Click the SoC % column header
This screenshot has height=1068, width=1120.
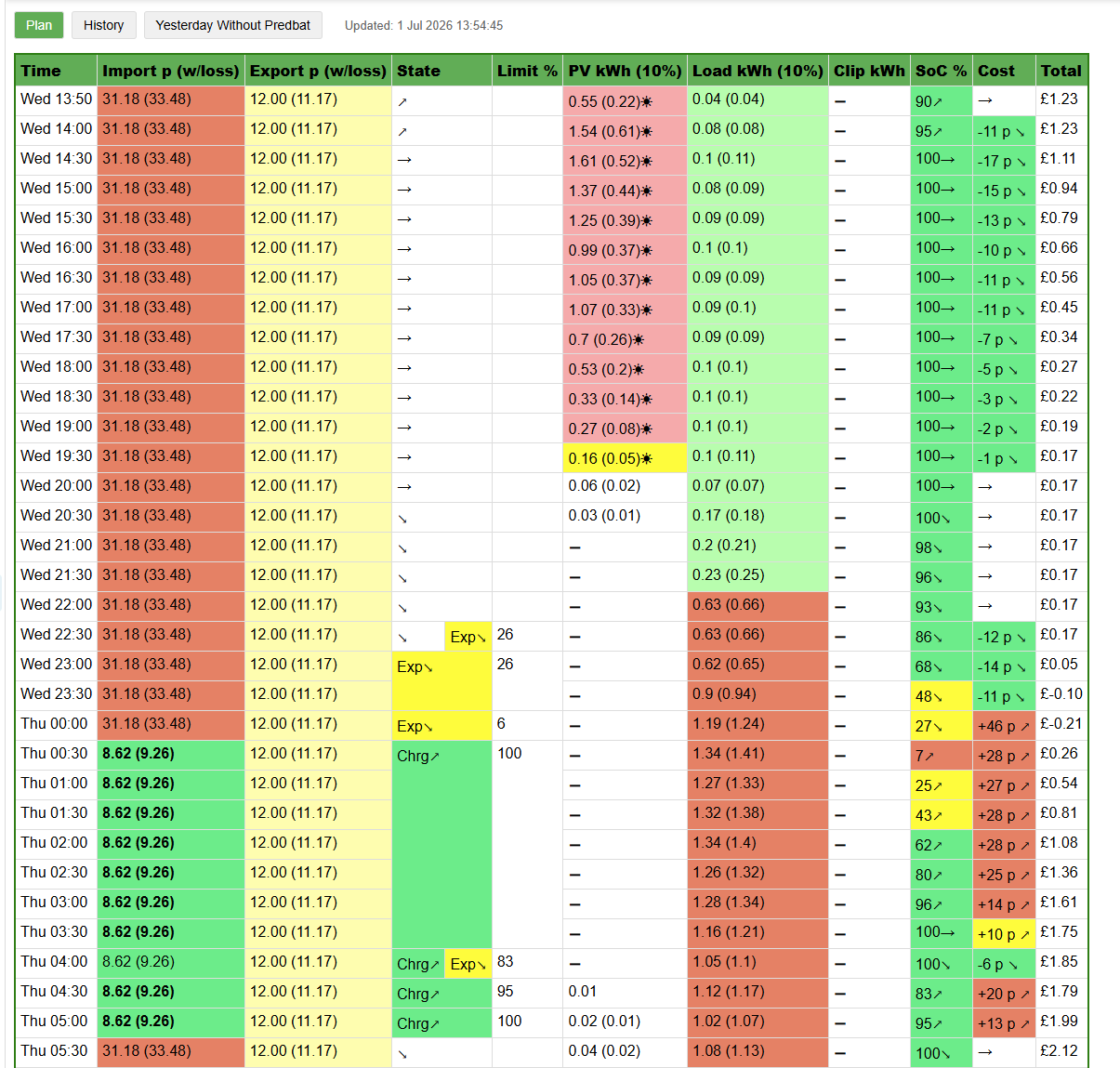tap(942, 71)
